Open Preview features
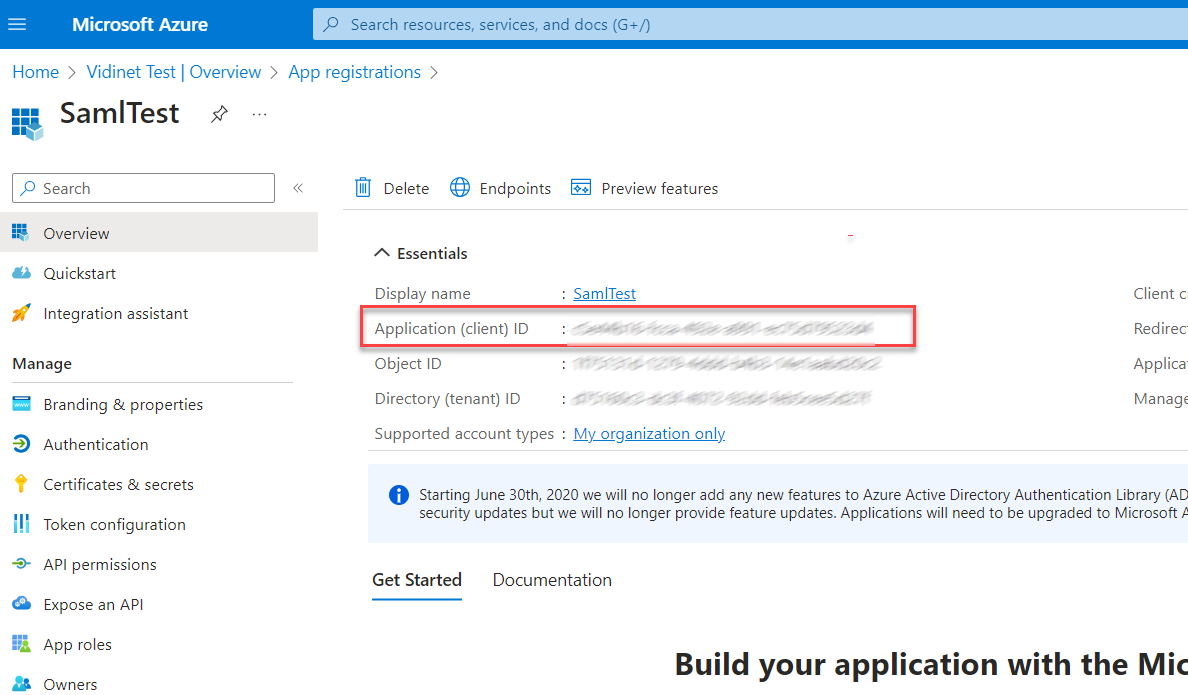 click(645, 188)
